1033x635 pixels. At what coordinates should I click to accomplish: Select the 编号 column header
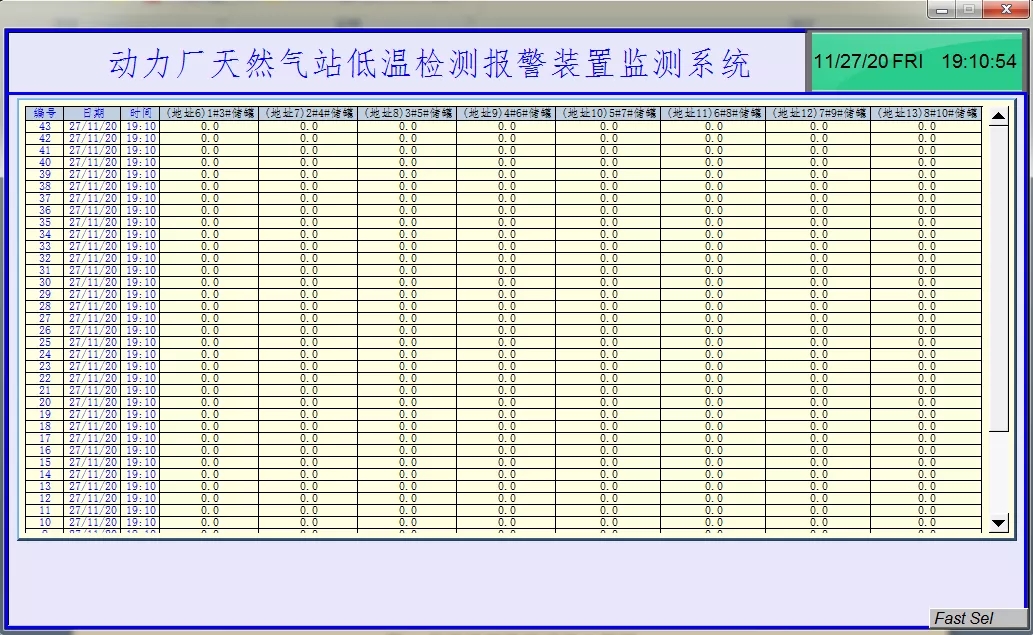click(45, 114)
